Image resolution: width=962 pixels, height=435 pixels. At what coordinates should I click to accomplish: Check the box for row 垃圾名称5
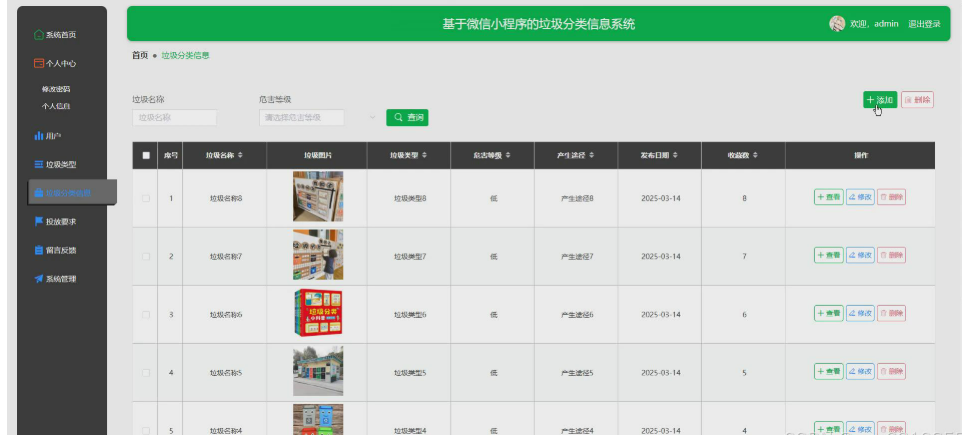tap(146, 372)
